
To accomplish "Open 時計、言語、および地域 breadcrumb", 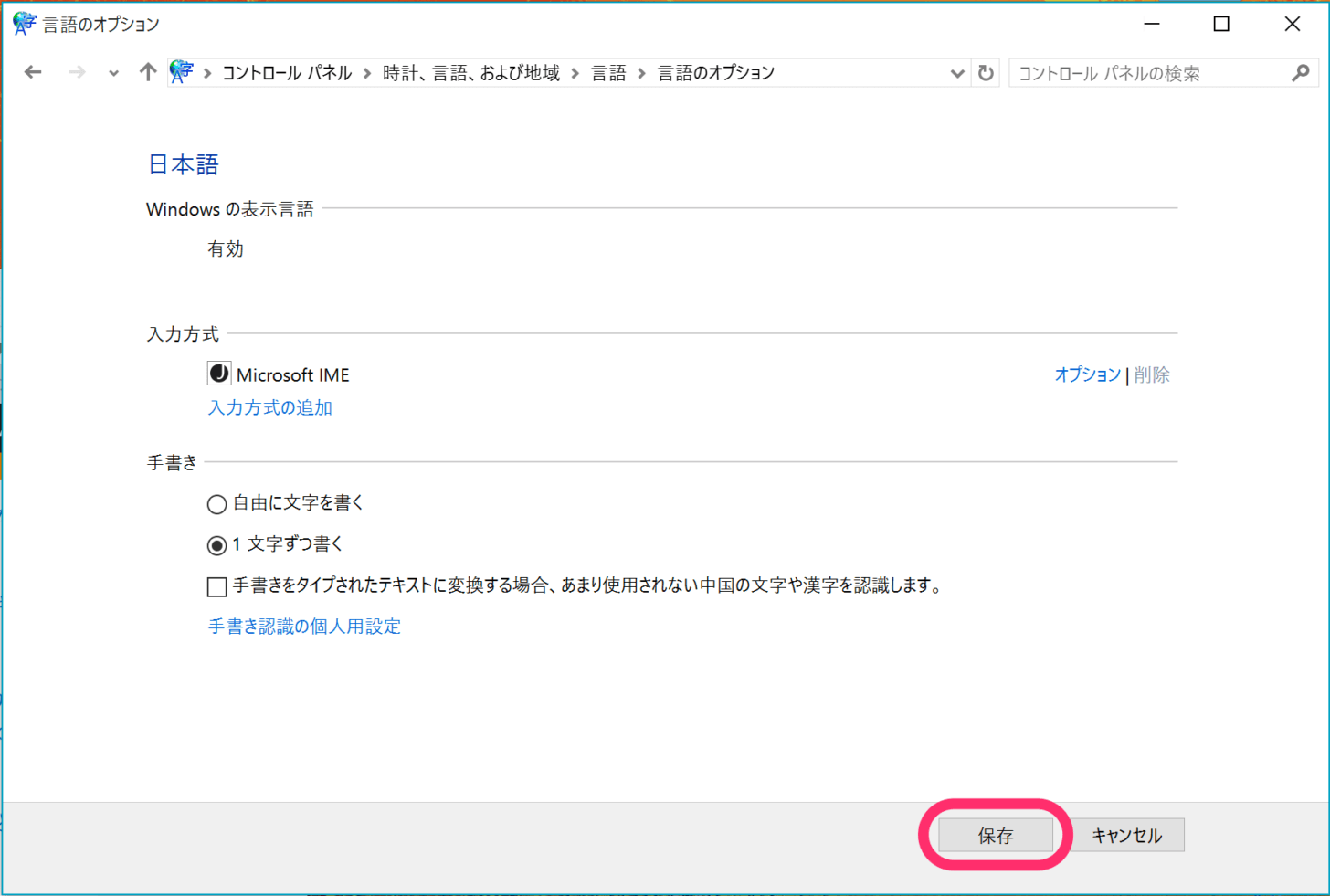I will pyautogui.click(x=471, y=73).
